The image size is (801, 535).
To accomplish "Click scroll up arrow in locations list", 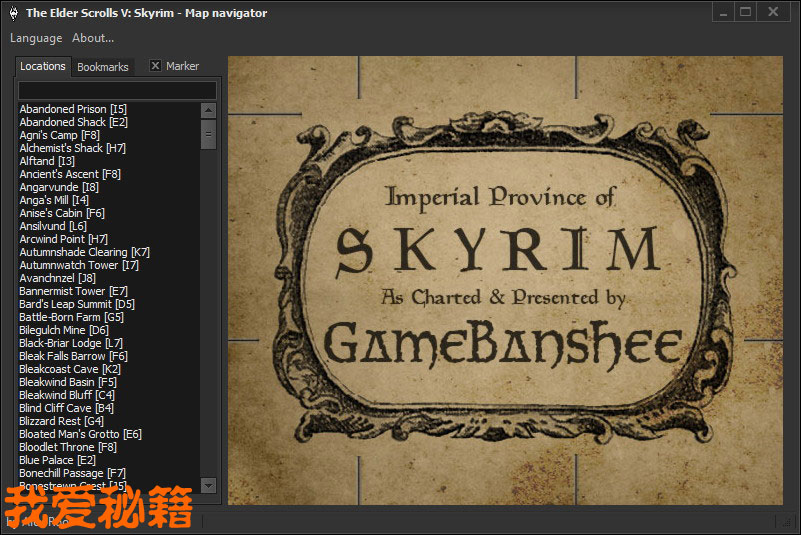I will [x=209, y=109].
